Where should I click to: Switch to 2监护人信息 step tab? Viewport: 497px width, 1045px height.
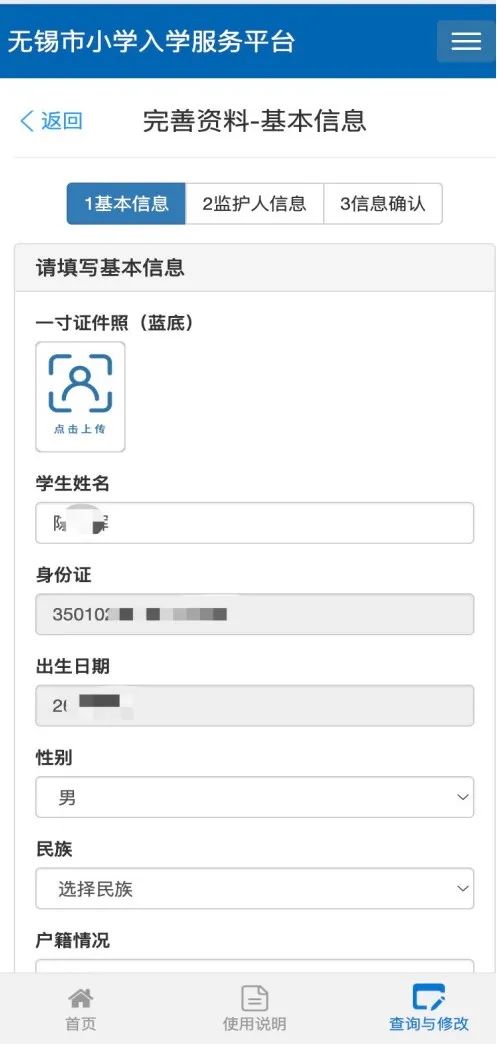tap(254, 204)
